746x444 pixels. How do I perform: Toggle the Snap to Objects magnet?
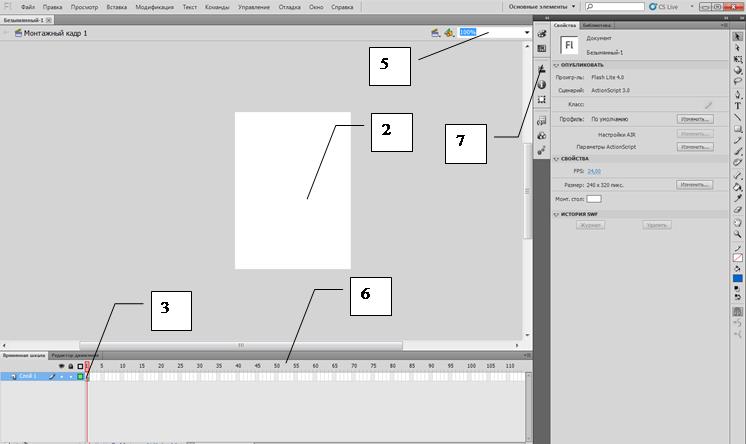tap(737, 312)
